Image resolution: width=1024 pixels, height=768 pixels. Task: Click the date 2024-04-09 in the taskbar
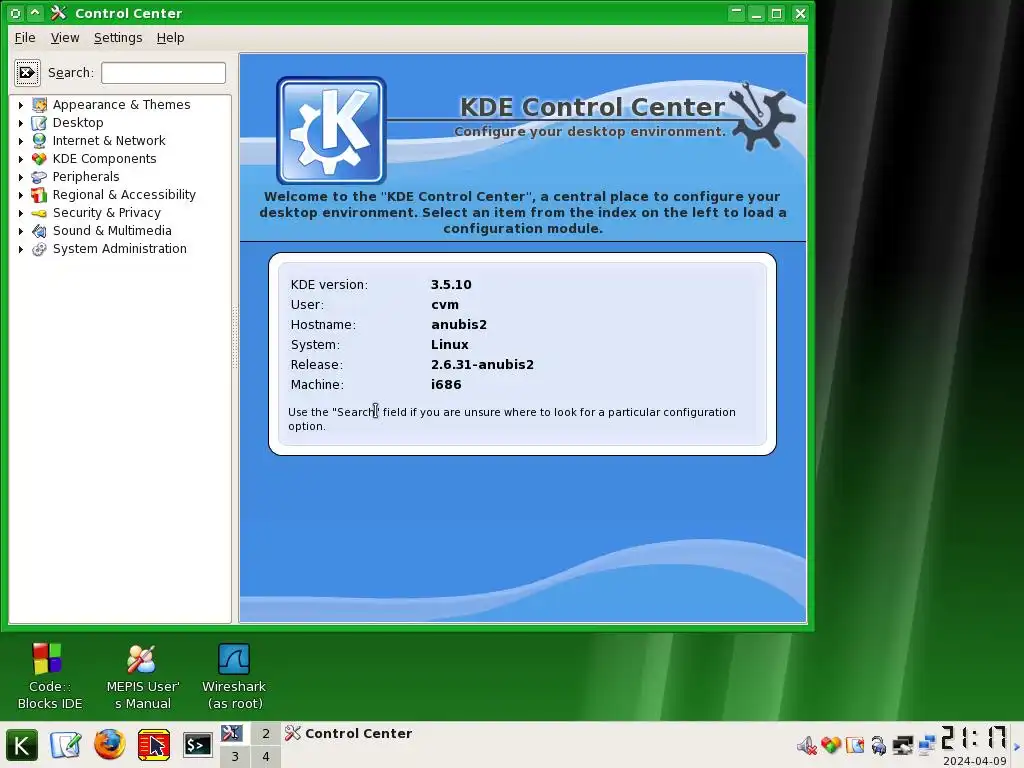(975, 761)
